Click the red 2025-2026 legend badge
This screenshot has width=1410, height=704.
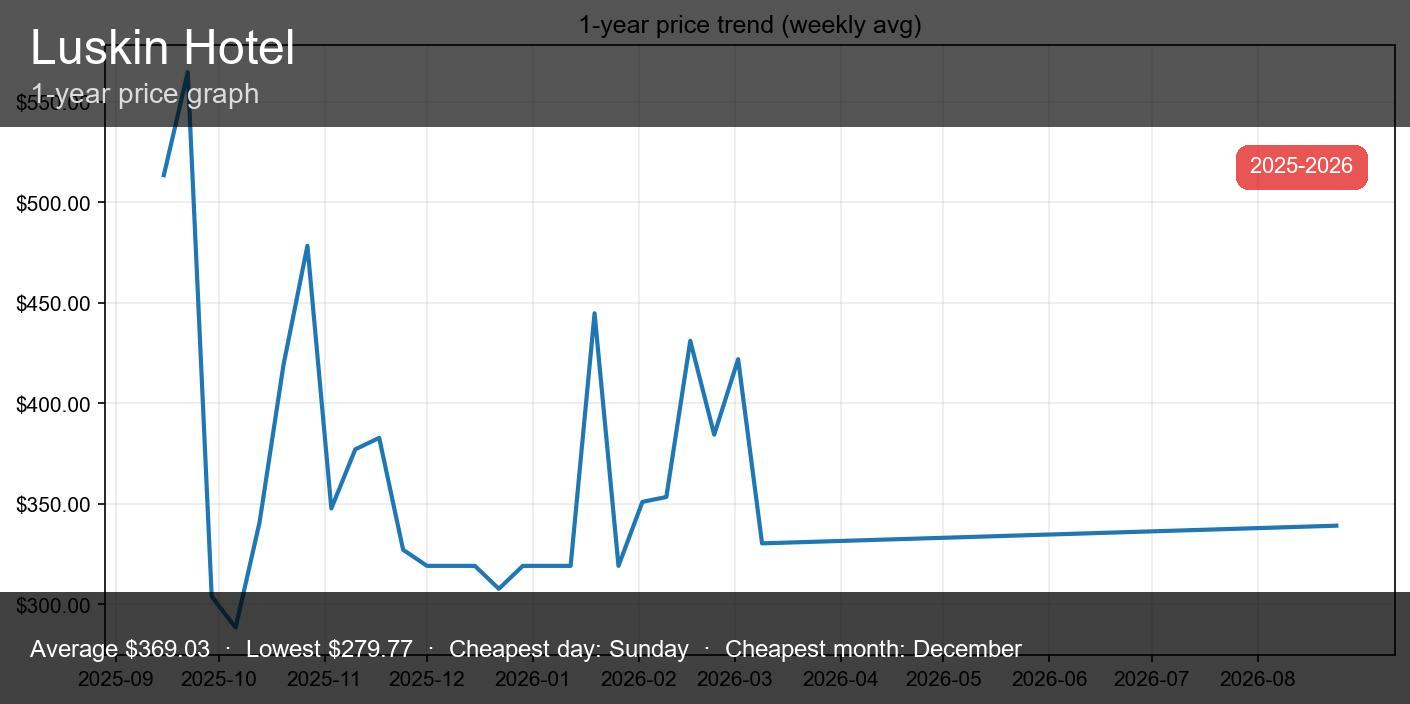tap(1301, 166)
